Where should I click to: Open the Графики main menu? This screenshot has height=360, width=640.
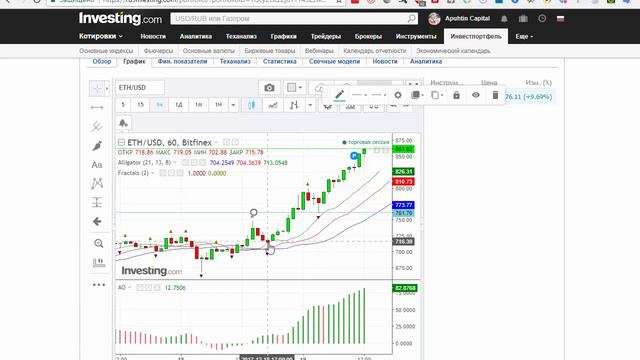tap(284, 36)
